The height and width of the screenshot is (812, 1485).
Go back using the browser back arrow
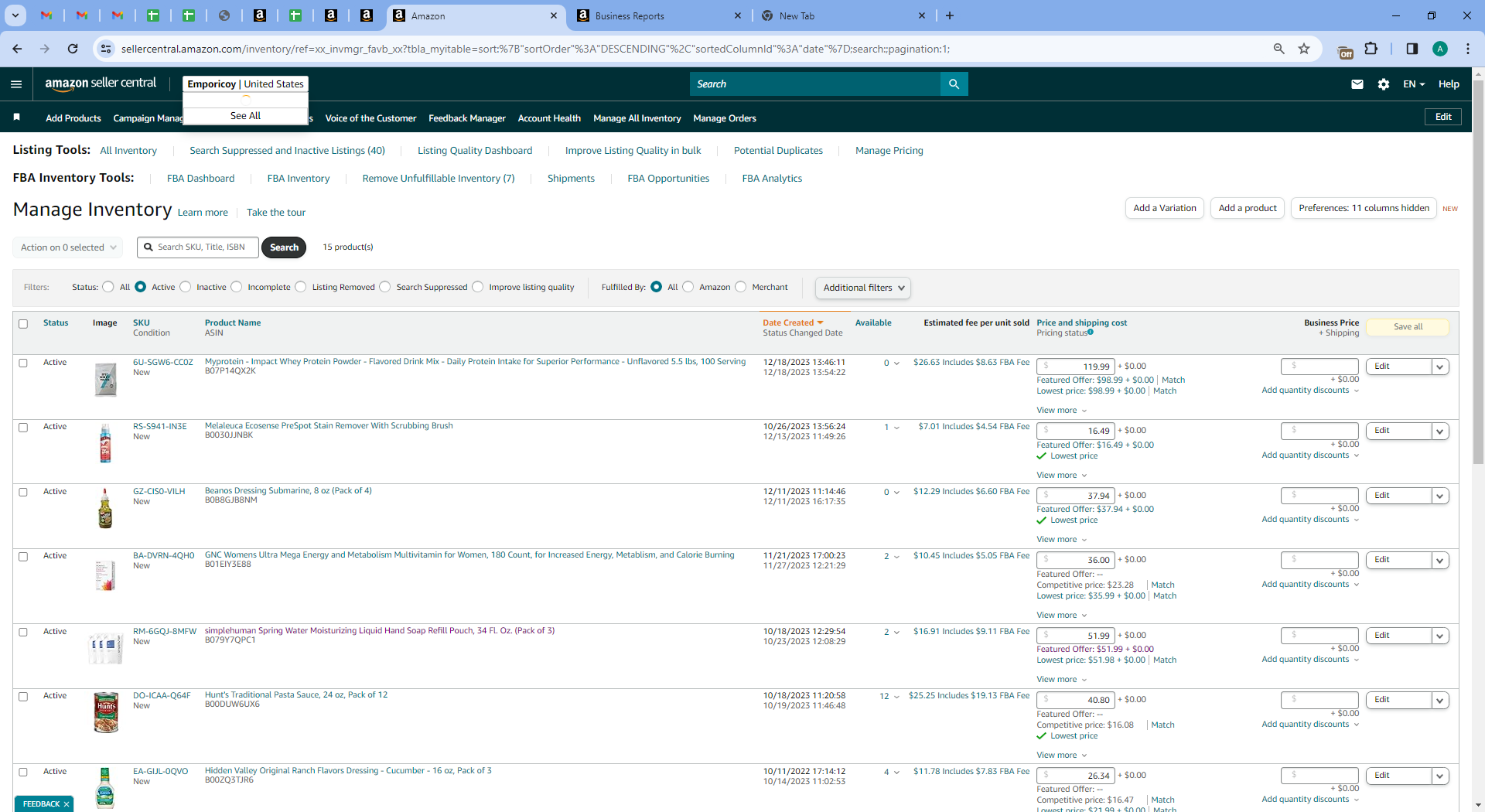17,49
